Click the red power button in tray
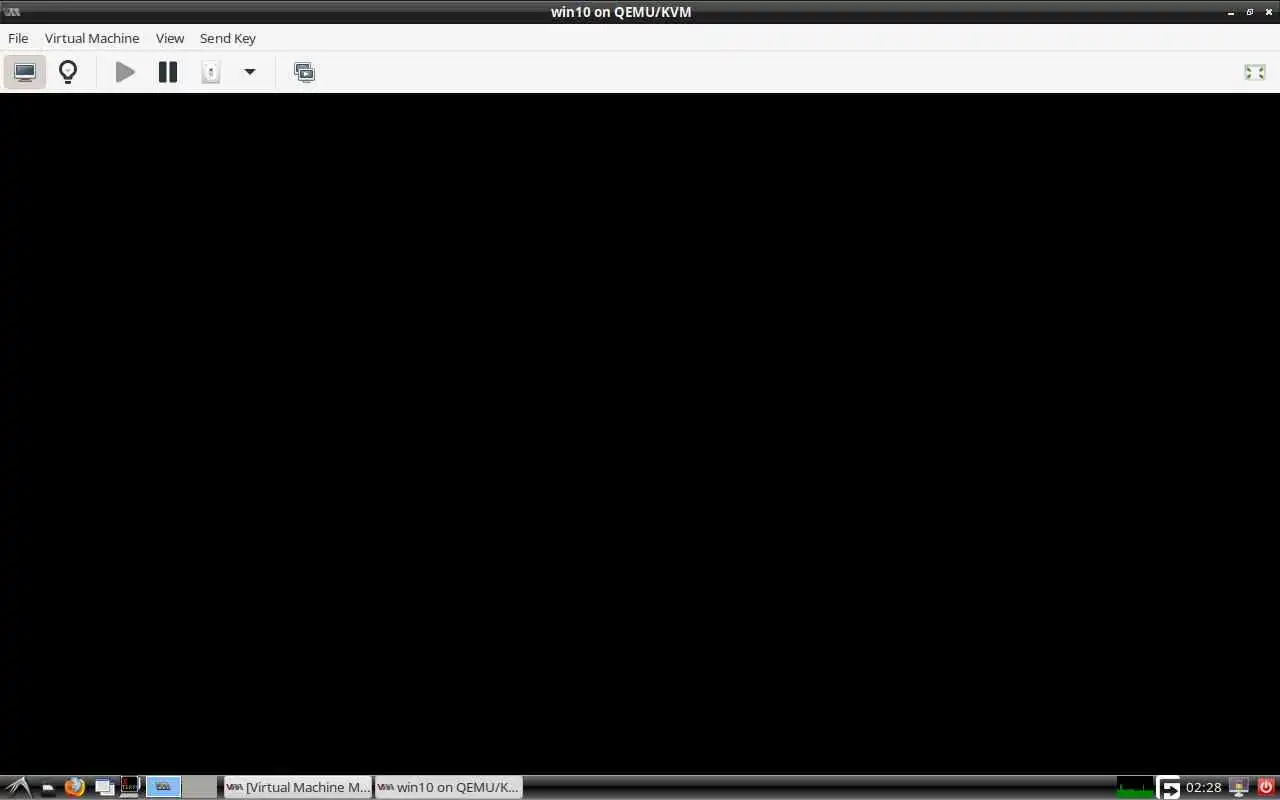1280x800 pixels. (x=1266, y=787)
